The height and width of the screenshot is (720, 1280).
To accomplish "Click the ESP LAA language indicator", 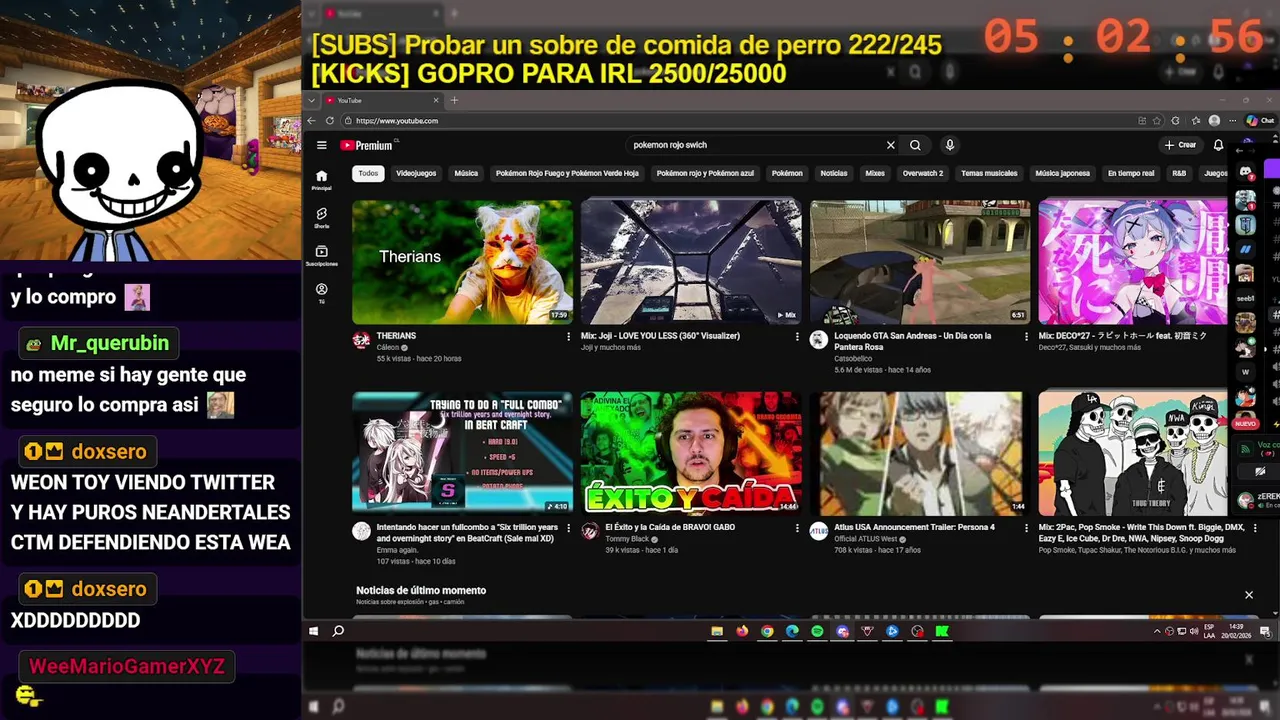I will pos(1209,631).
